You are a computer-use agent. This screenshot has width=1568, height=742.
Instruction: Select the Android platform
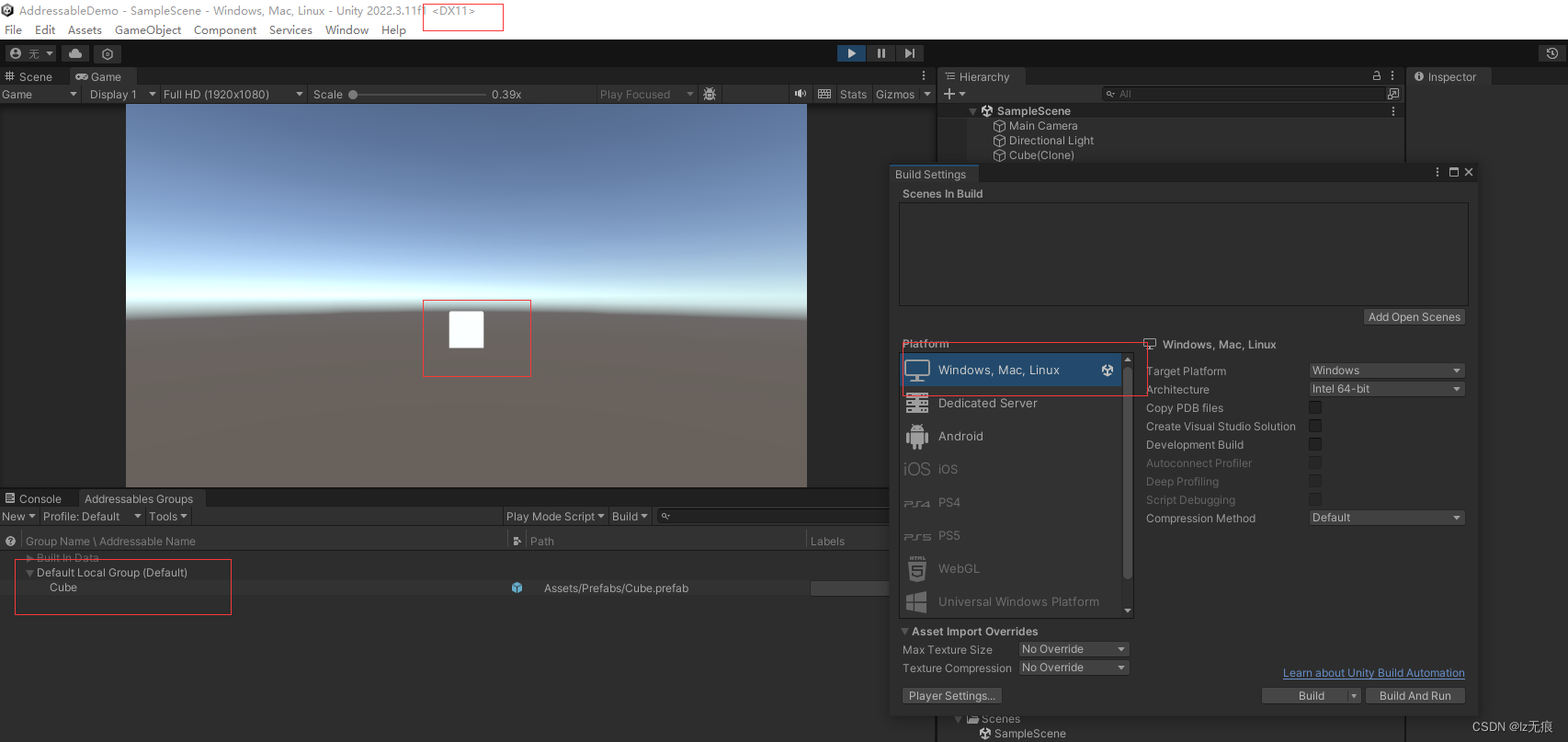(960, 437)
